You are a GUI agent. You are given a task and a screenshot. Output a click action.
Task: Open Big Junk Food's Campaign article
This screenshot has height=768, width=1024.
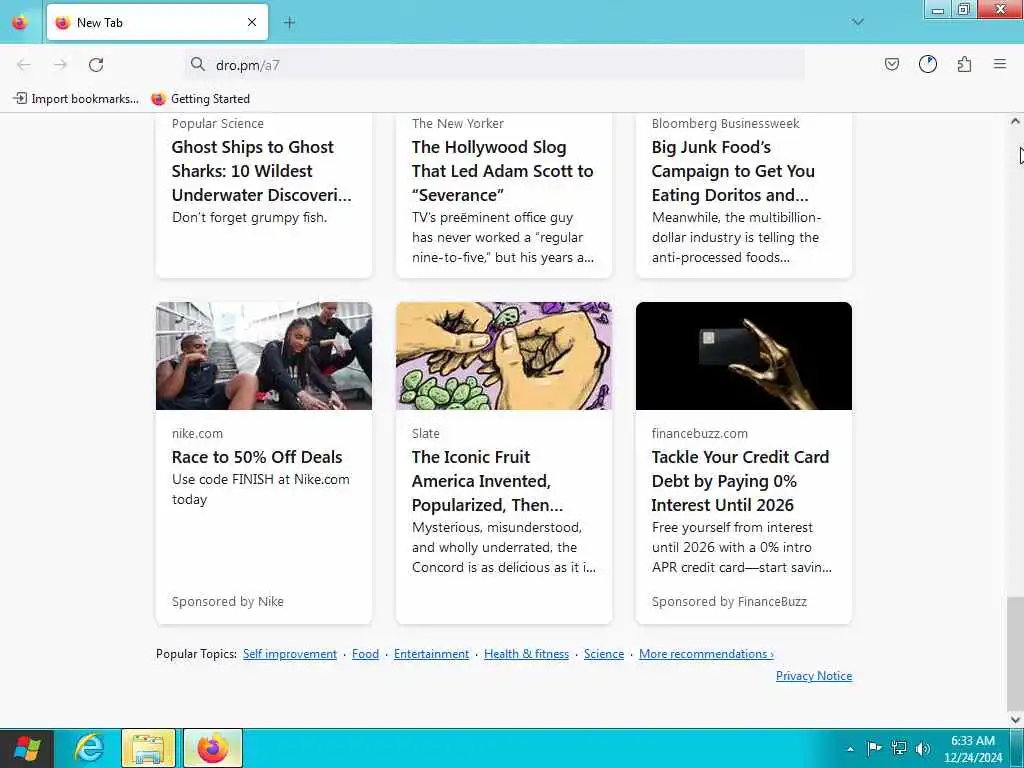point(733,171)
